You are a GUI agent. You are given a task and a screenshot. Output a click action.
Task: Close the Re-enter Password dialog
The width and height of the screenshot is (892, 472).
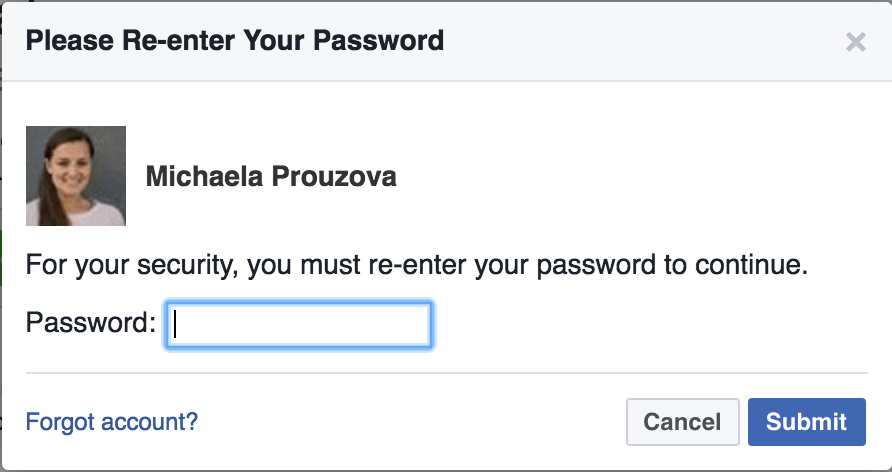(855, 42)
